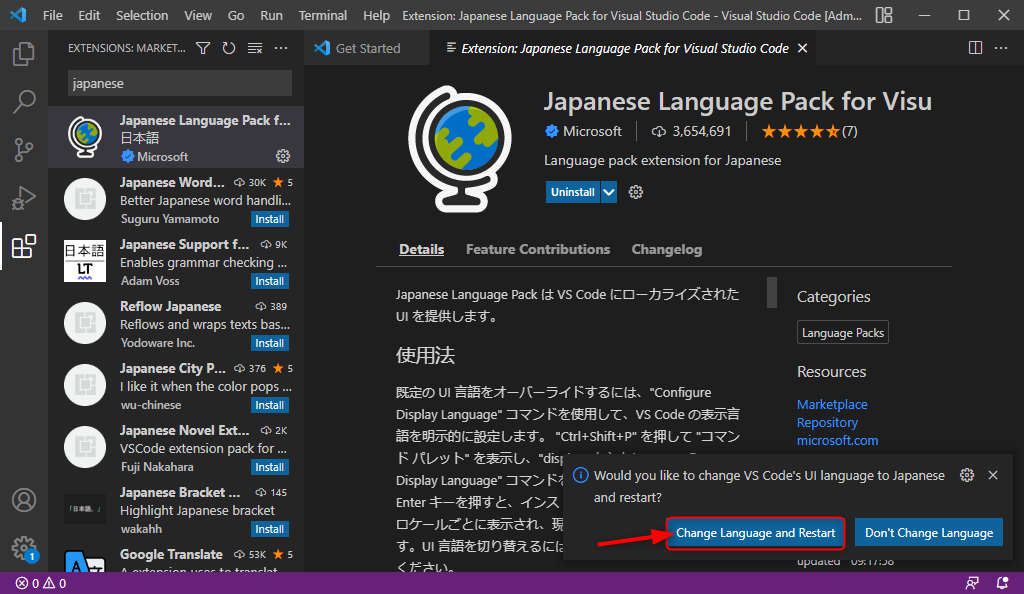Click VS Code logo in title bar

(18, 14)
